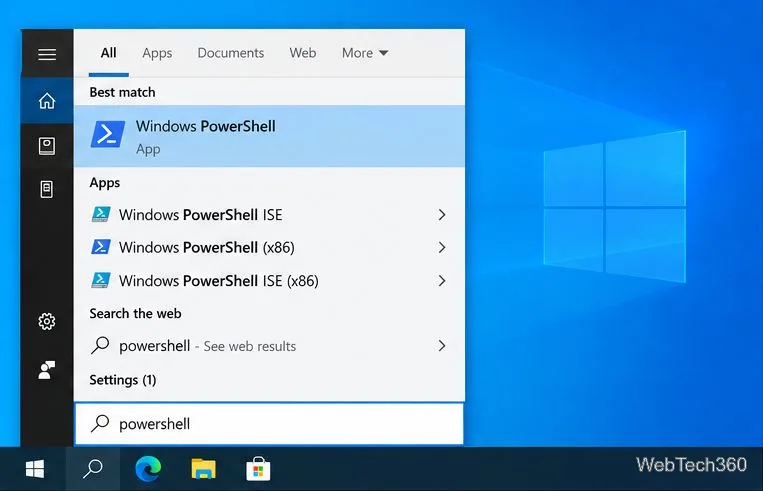Click the Windows PowerShell (x86) icon

101,247
